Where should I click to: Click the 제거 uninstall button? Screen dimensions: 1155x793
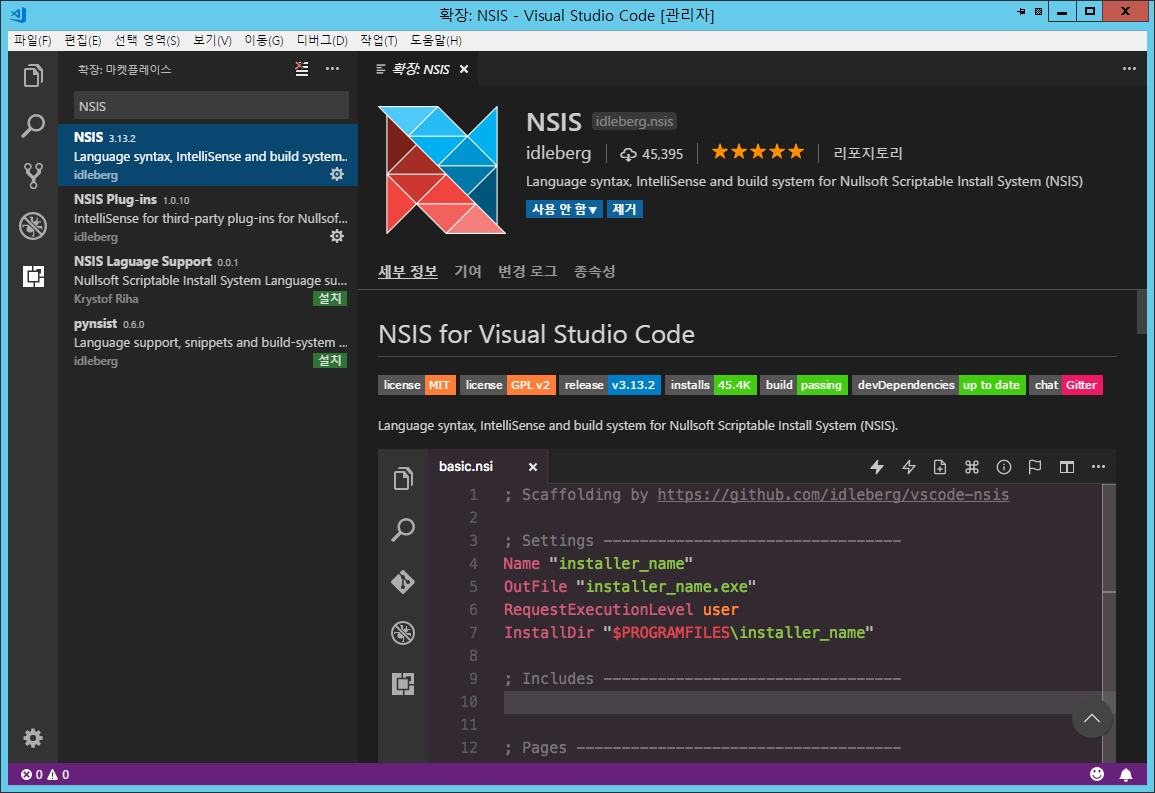(x=625, y=209)
